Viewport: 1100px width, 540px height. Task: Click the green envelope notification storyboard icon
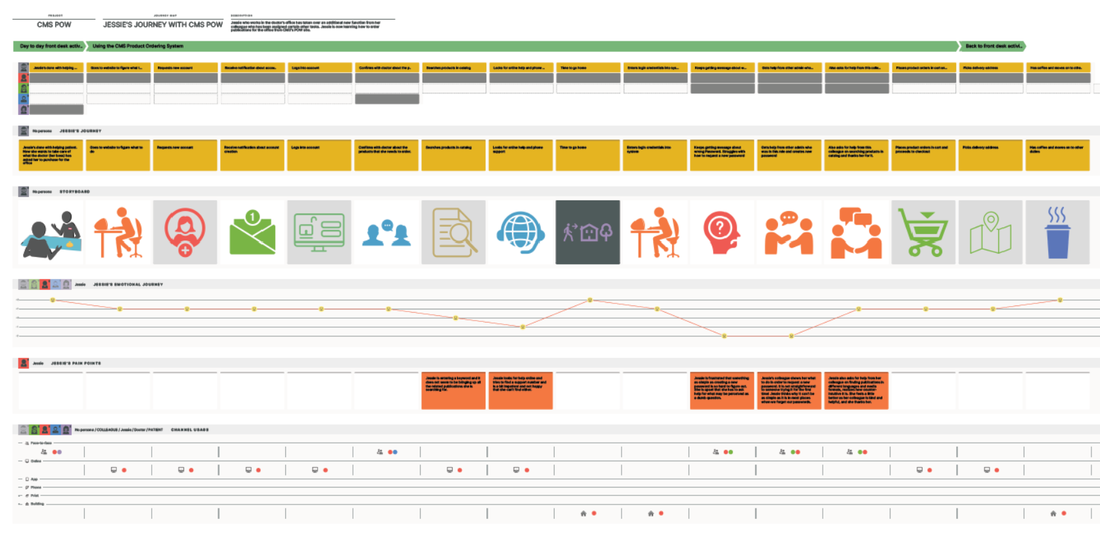(x=253, y=233)
